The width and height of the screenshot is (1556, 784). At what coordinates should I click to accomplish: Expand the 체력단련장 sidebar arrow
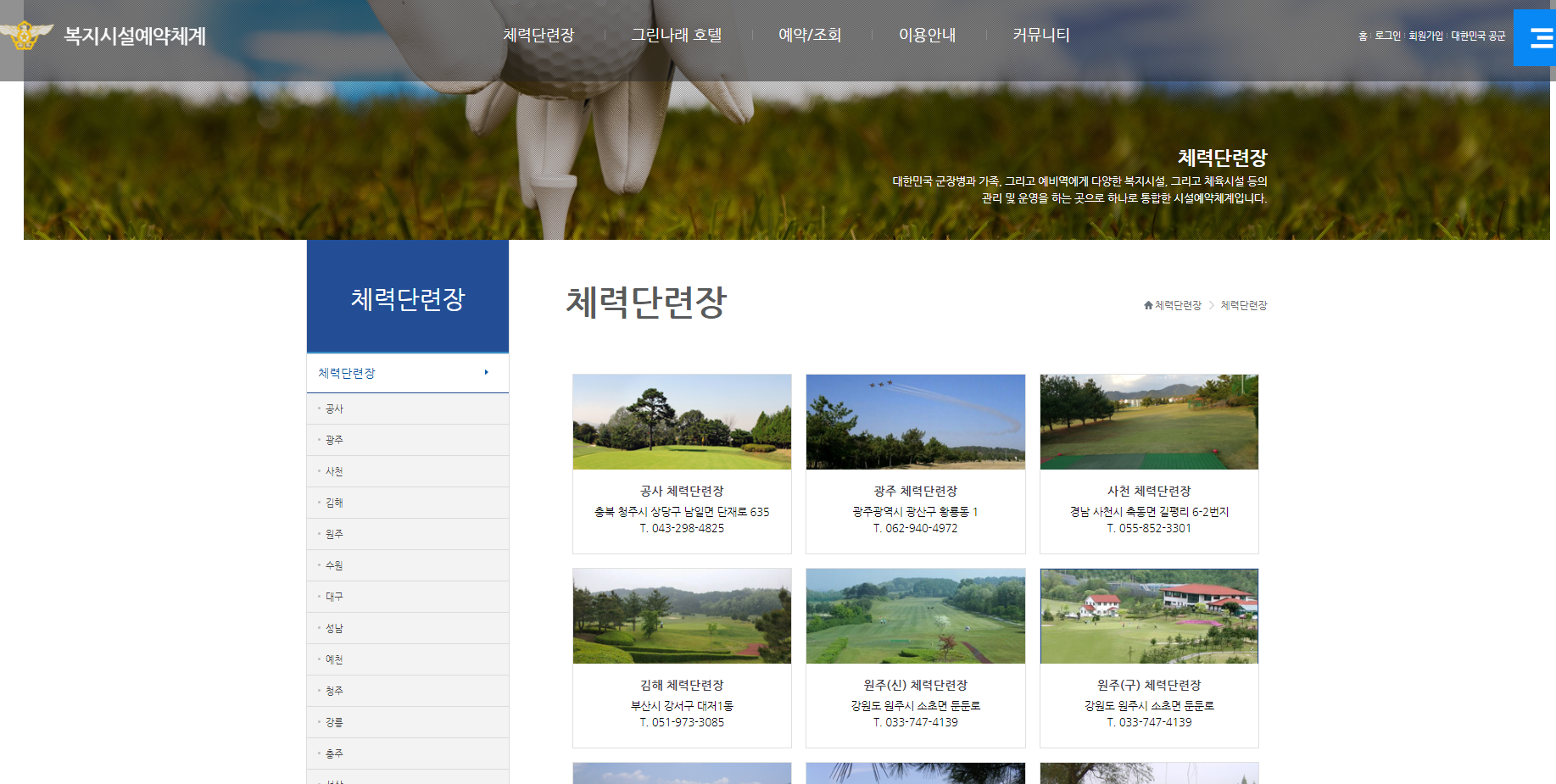pyautogui.click(x=486, y=372)
